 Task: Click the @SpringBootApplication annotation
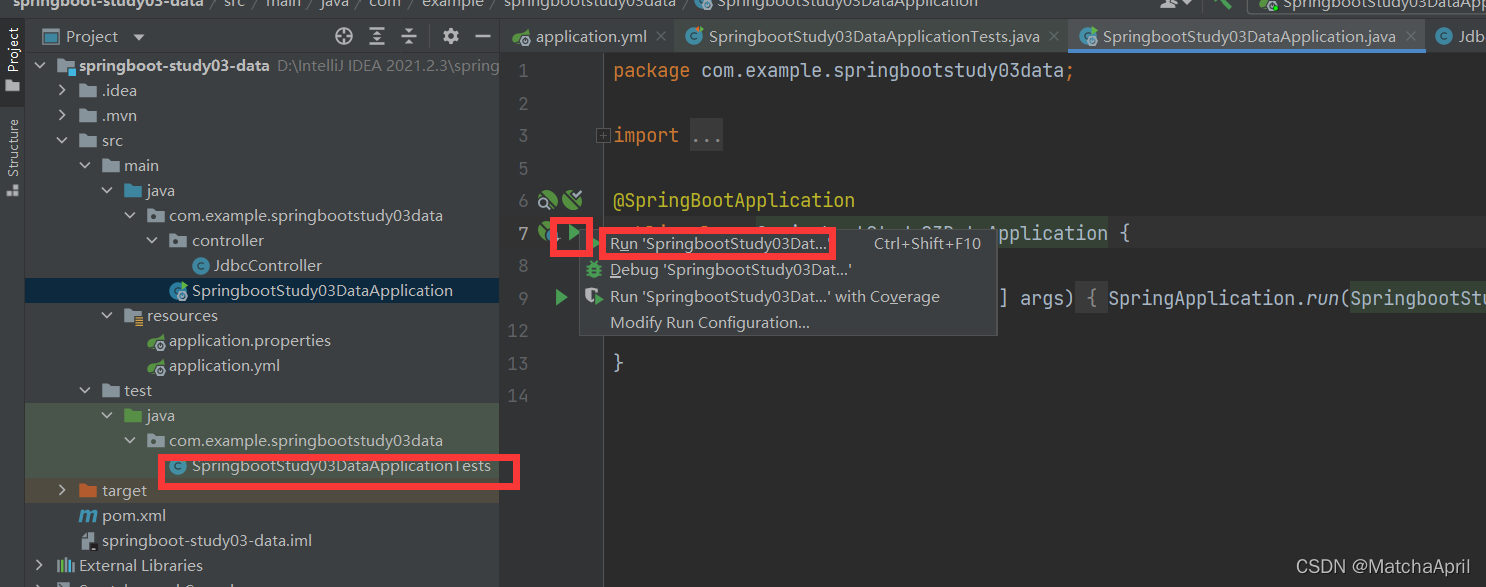point(734,200)
